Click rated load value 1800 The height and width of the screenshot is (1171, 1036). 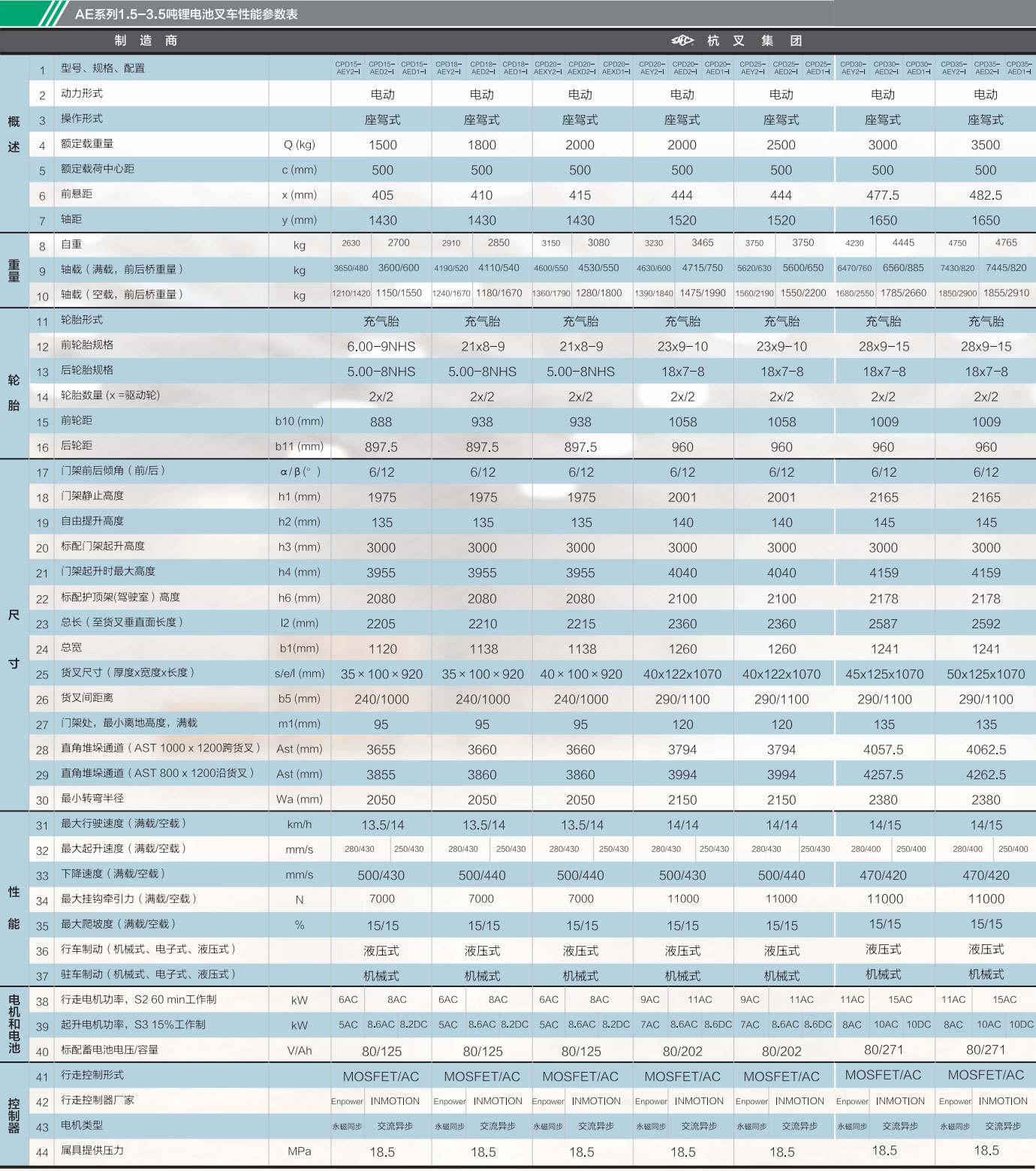click(x=482, y=145)
